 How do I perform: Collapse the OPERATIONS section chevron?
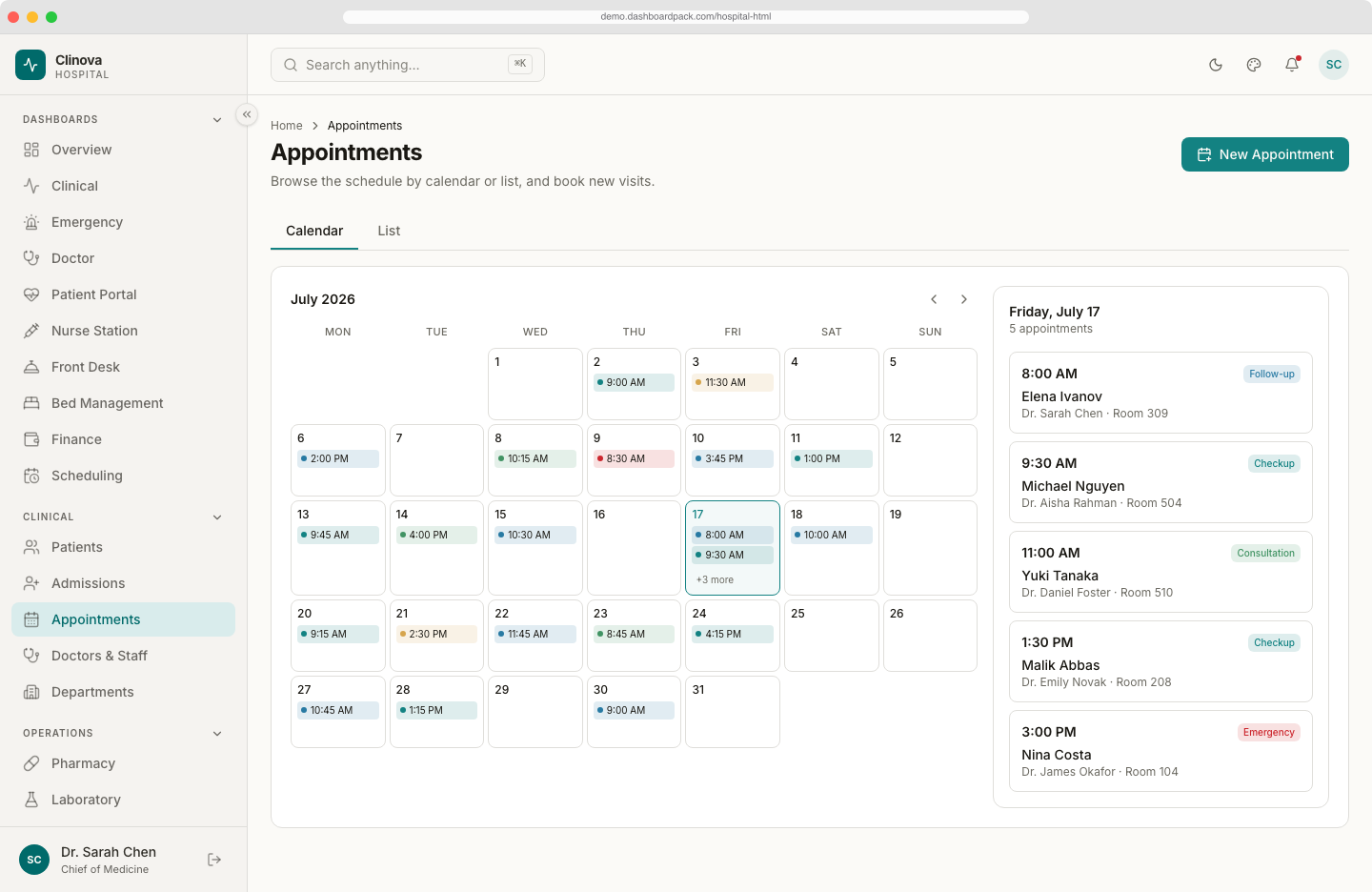pyautogui.click(x=217, y=734)
